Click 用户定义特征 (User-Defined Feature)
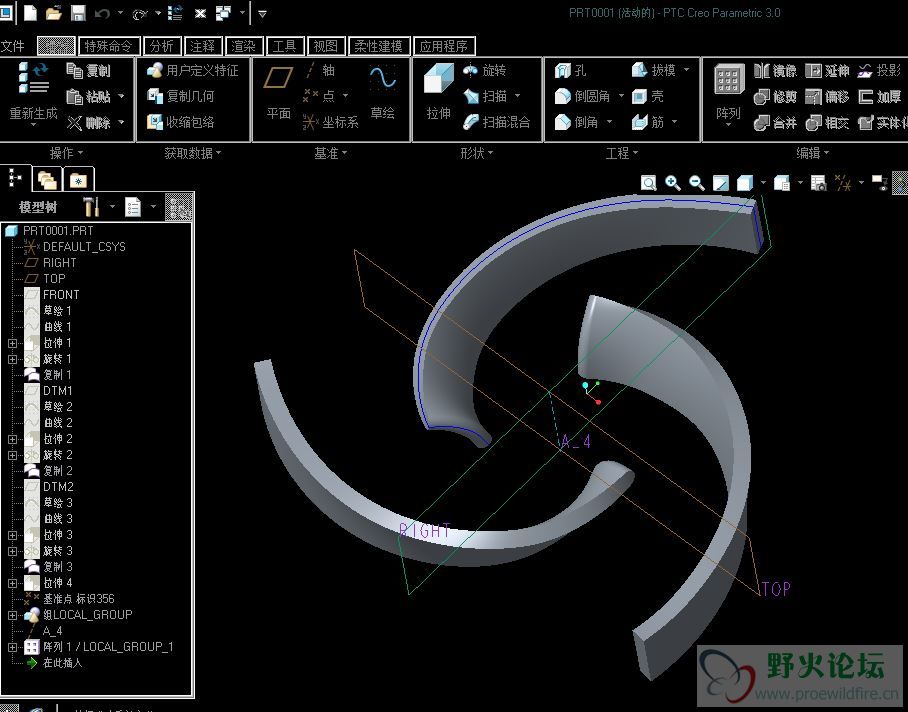The width and height of the screenshot is (908, 712). (x=192, y=71)
